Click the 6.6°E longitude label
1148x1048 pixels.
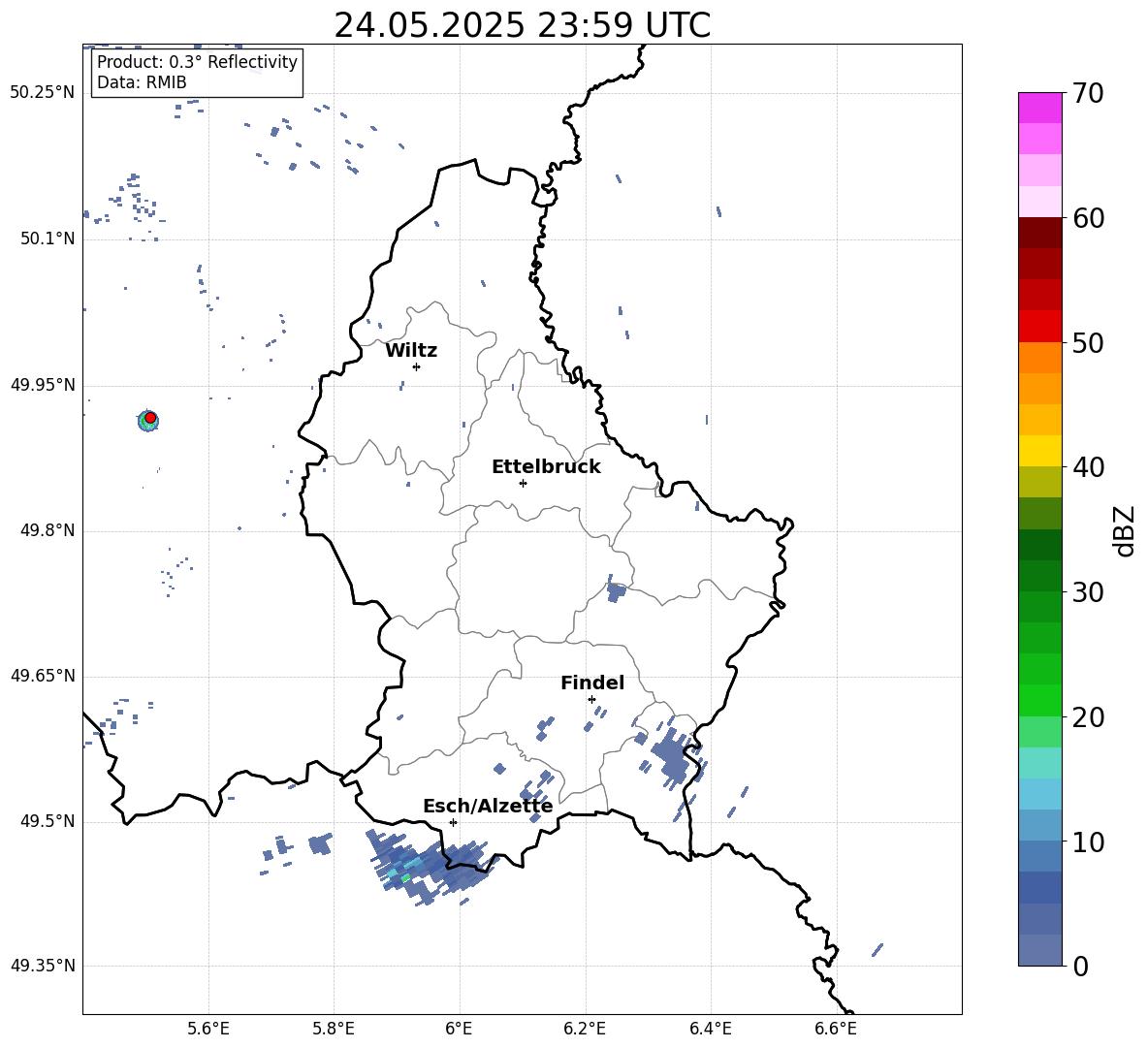coord(836,1029)
